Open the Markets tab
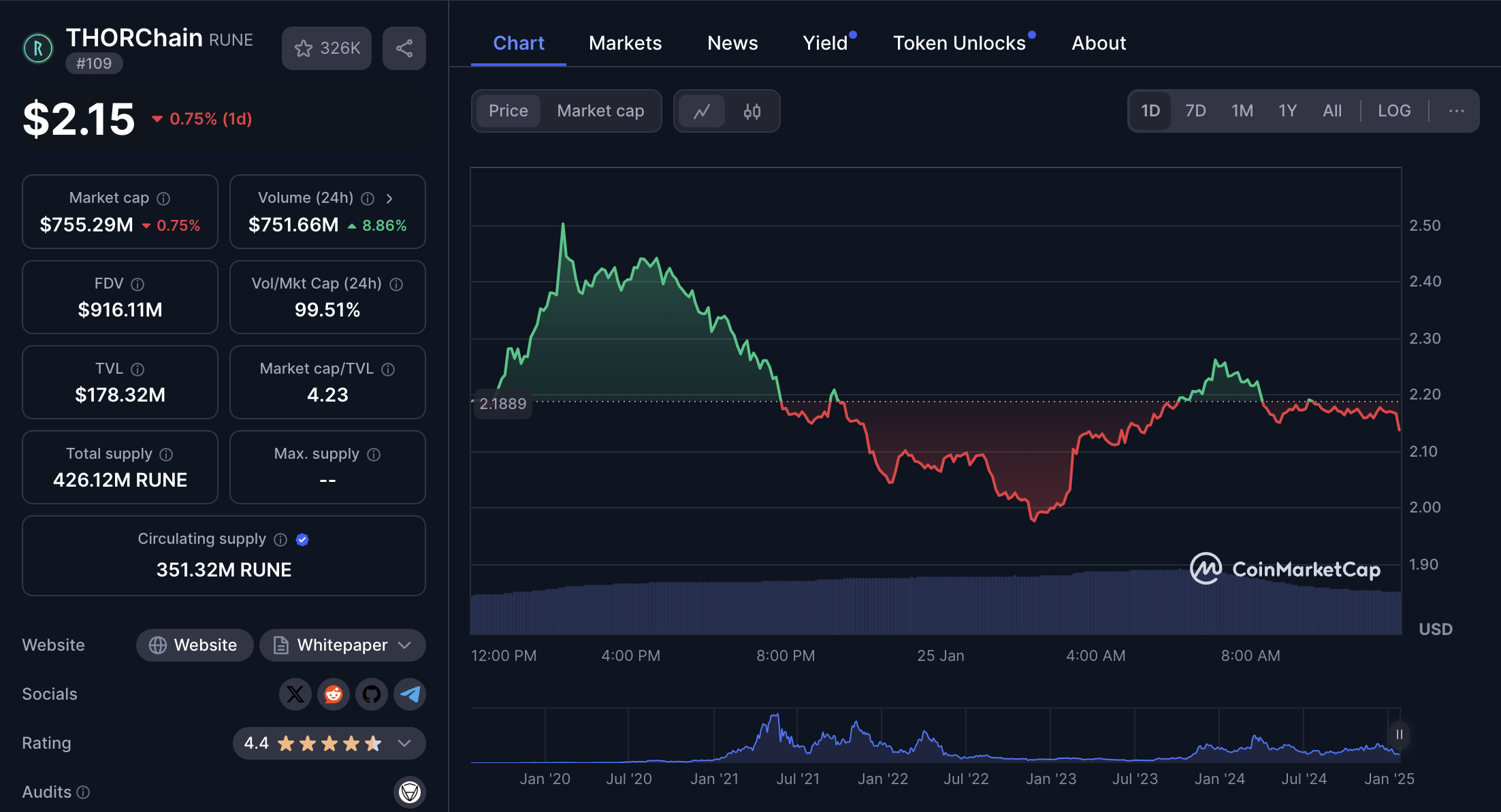 point(625,44)
